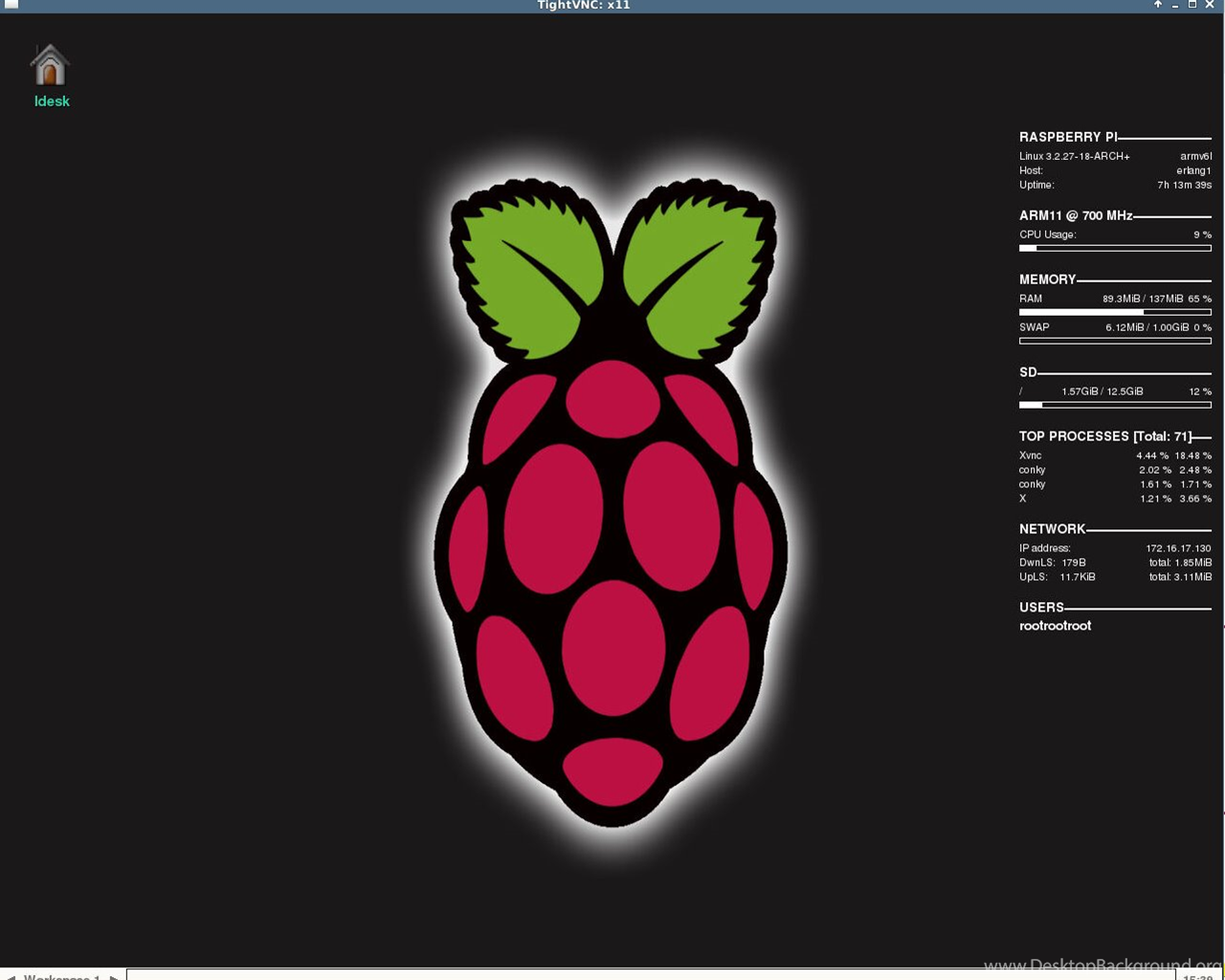Viewport: 1225px width, 980px height.
Task: Select SWAP value 6.12MiB / 1.00GiB
Action: click(1147, 327)
